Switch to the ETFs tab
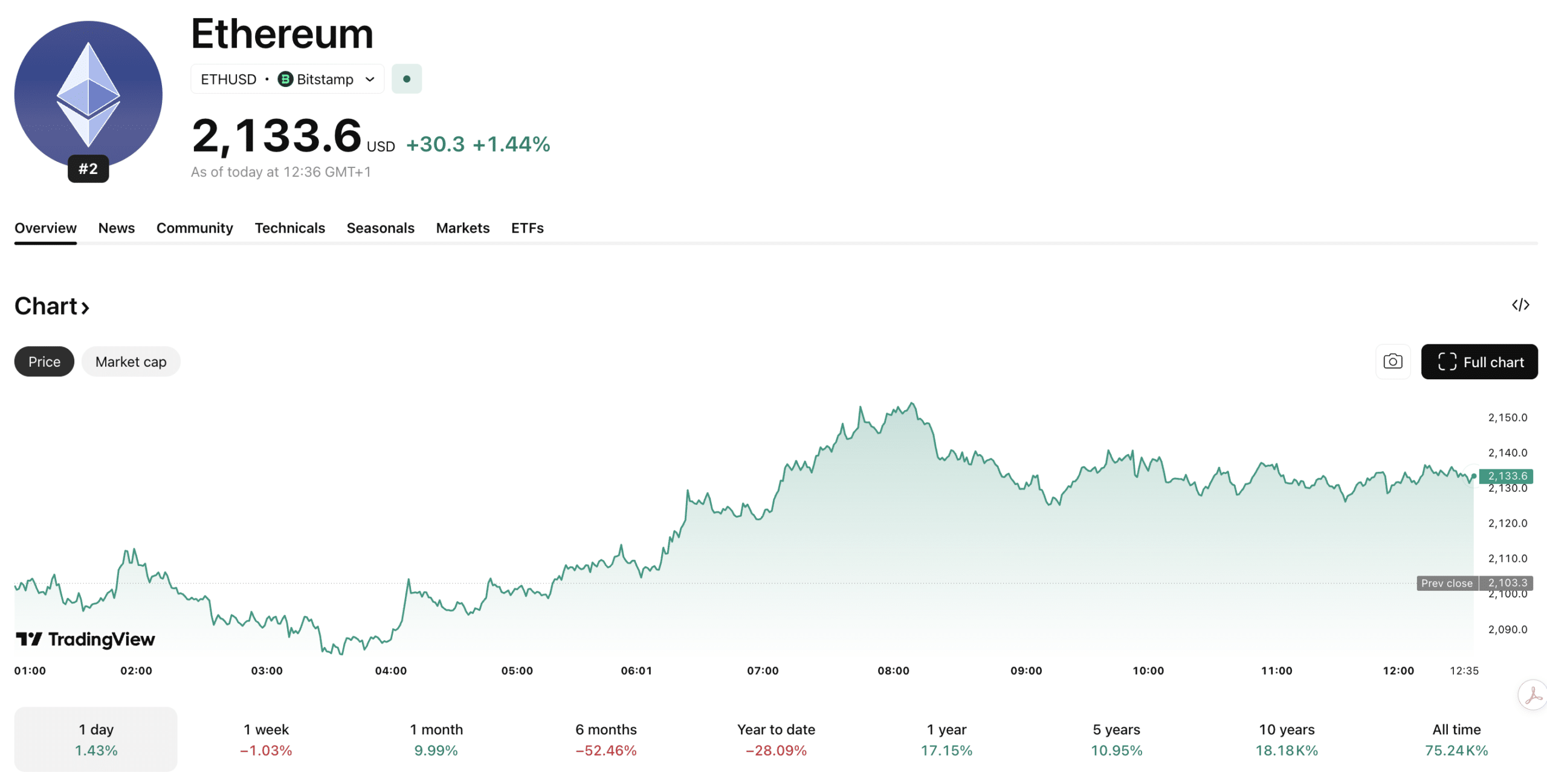Image resolution: width=1547 pixels, height=784 pixels. click(528, 228)
